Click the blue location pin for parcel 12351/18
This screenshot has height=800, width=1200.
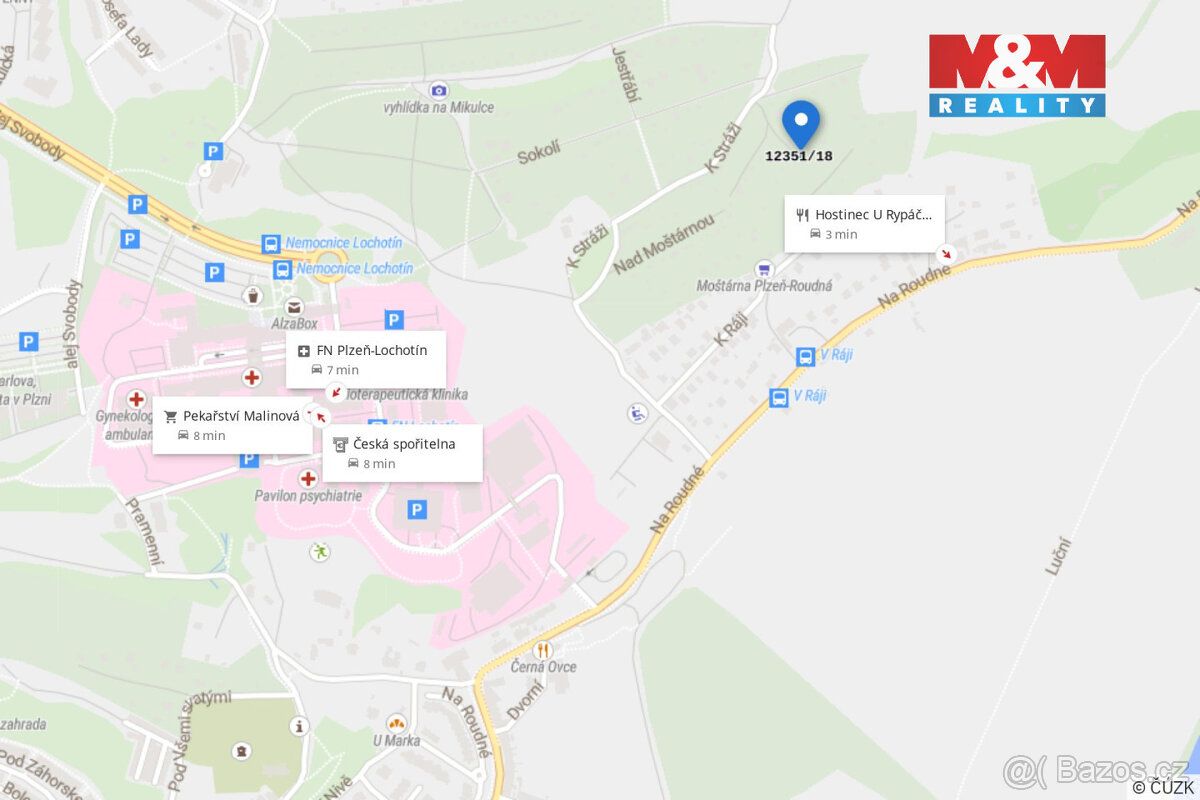pyautogui.click(x=800, y=124)
